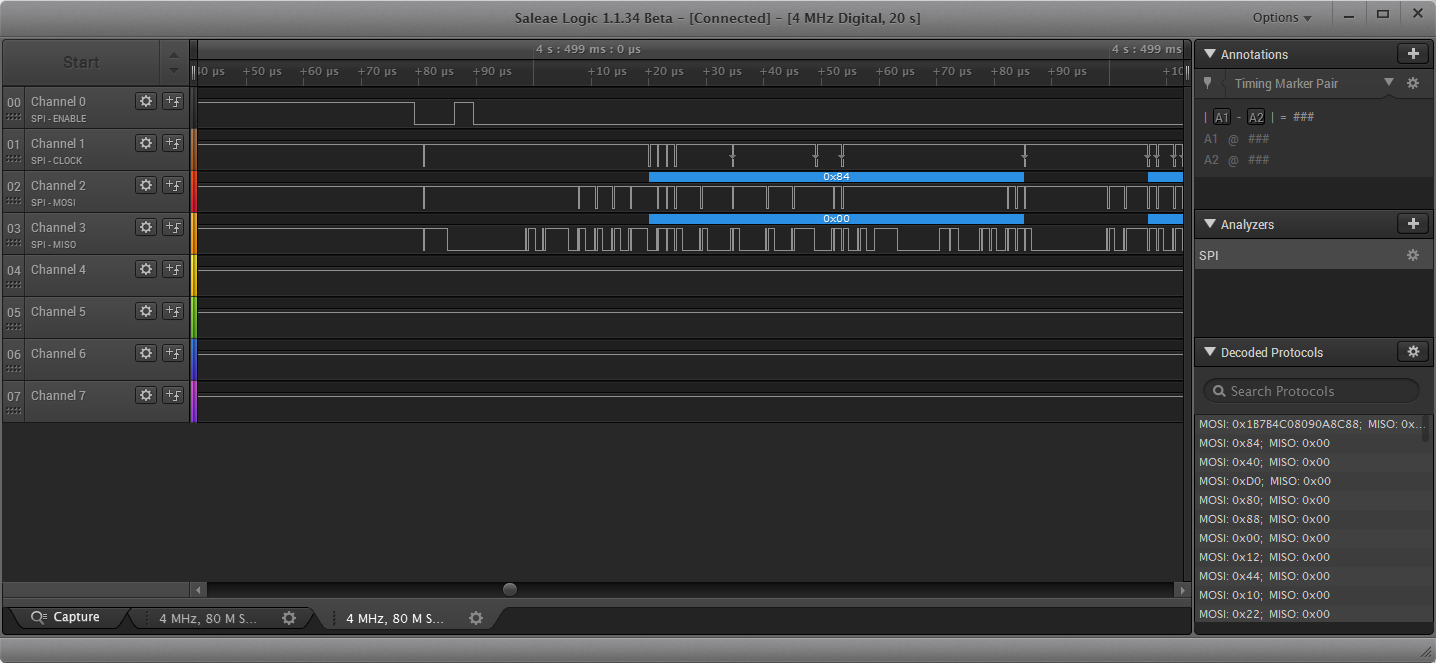
Task: Open Channel 6 settings gear
Action: point(146,353)
